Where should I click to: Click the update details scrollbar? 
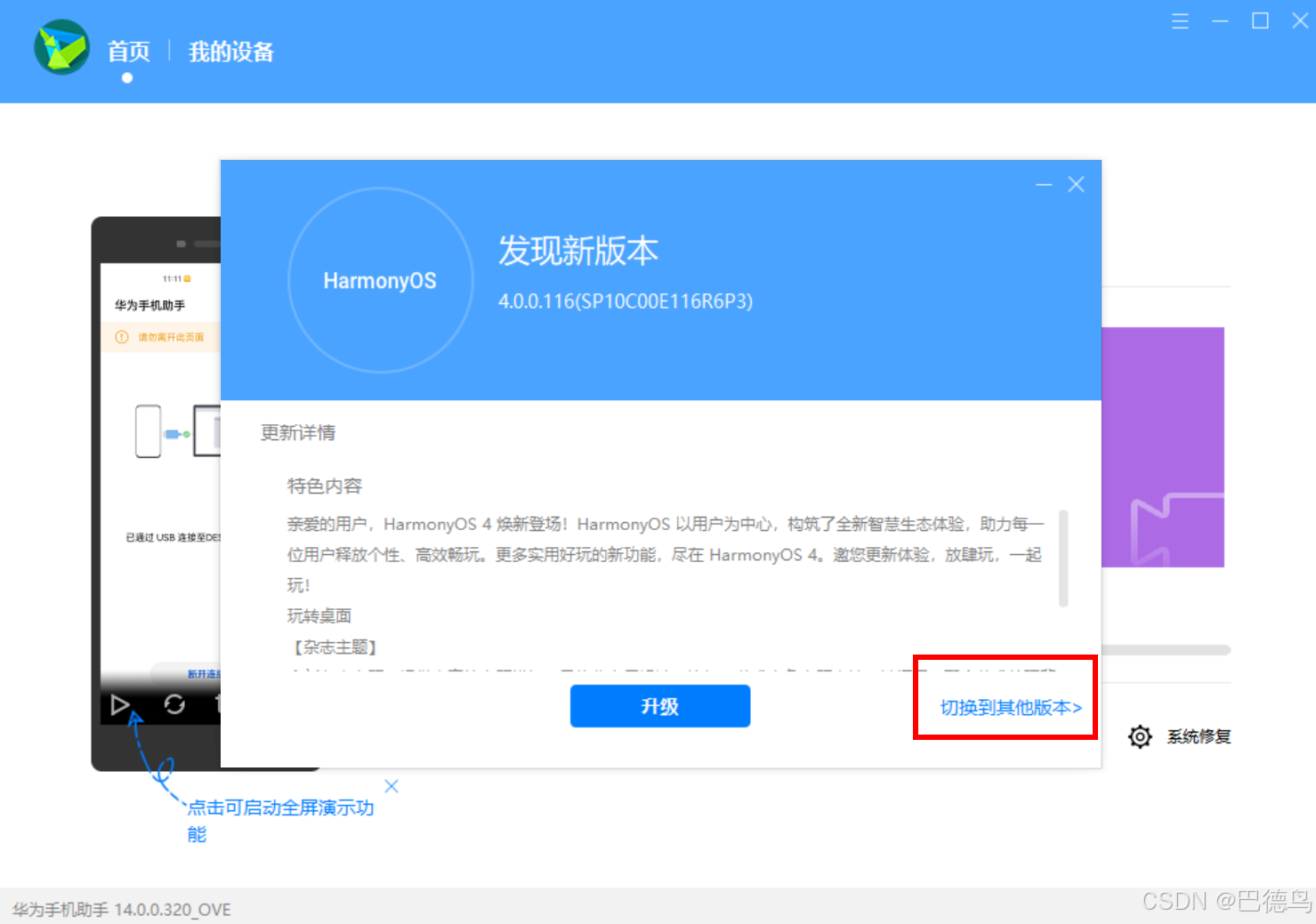1062,558
